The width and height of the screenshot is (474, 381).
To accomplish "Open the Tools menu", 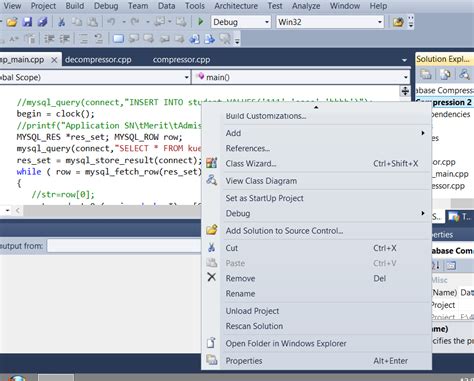I will pyautogui.click(x=195, y=6).
